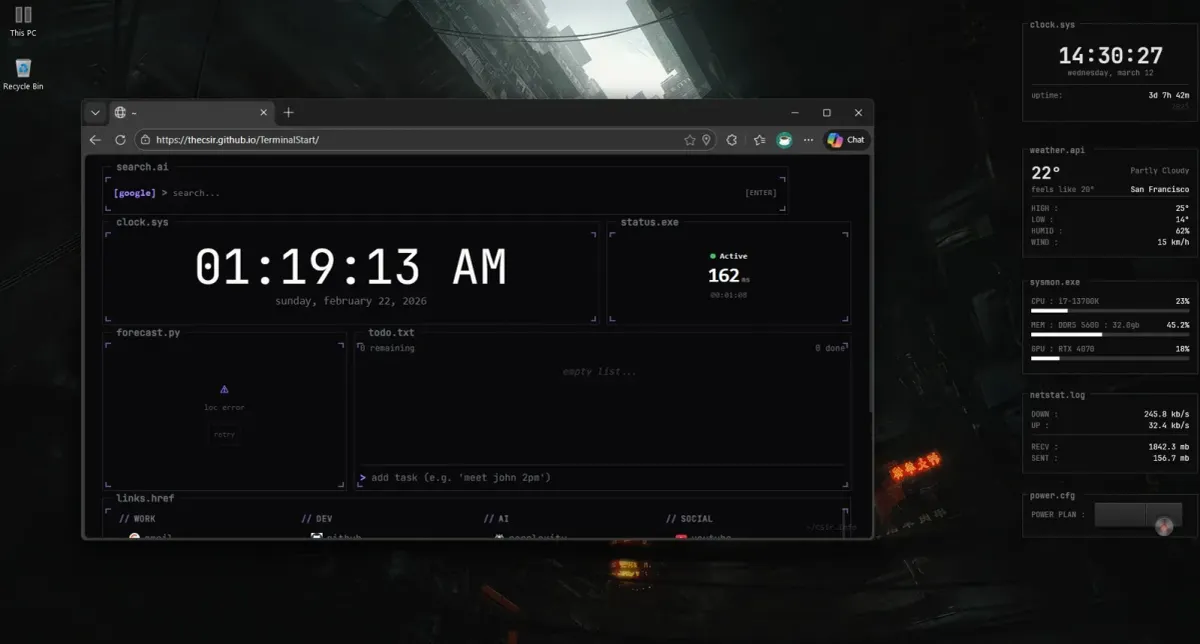Click the RECV '1842.3 mb' value in netstat.log
Image resolution: width=1200 pixels, height=644 pixels.
tap(1169, 447)
